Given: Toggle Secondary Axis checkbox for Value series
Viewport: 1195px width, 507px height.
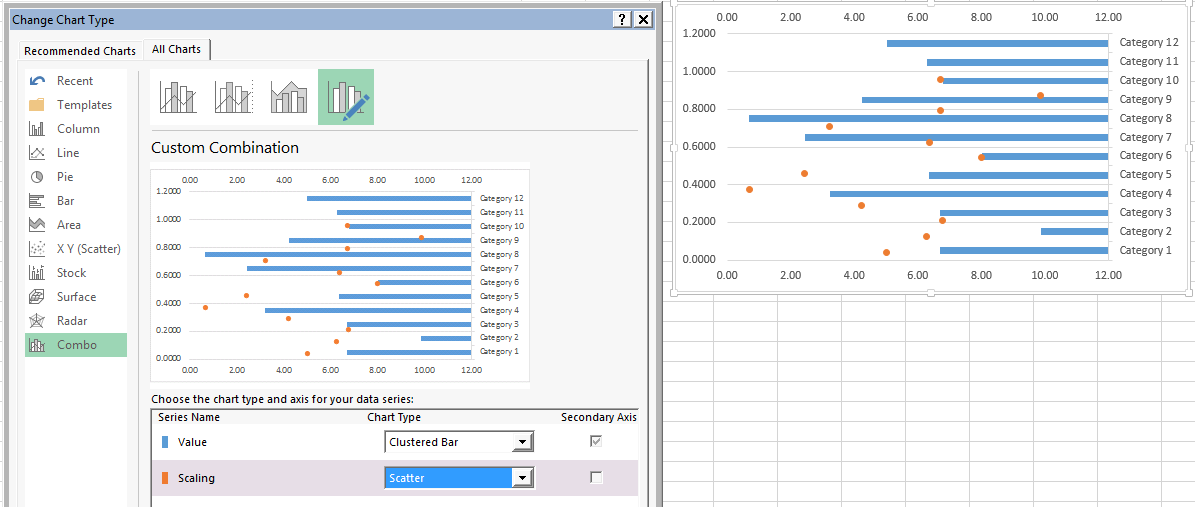Looking at the screenshot, I should 597,441.
